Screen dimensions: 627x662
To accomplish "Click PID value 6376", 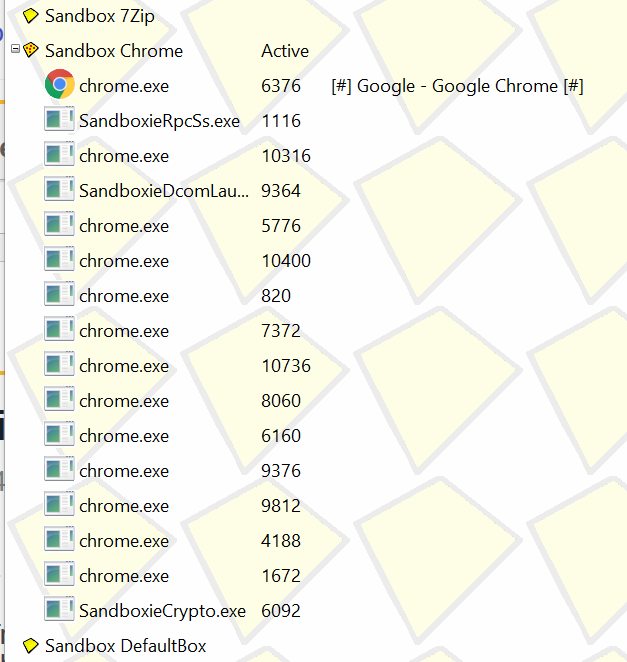I will click(281, 86).
